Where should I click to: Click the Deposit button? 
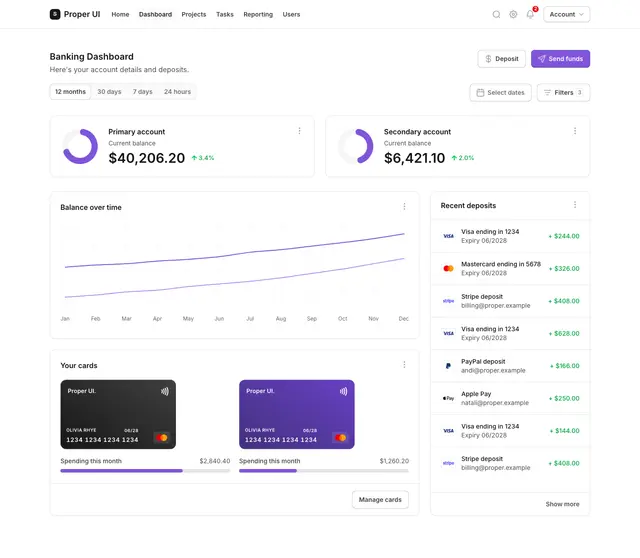point(502,59)
